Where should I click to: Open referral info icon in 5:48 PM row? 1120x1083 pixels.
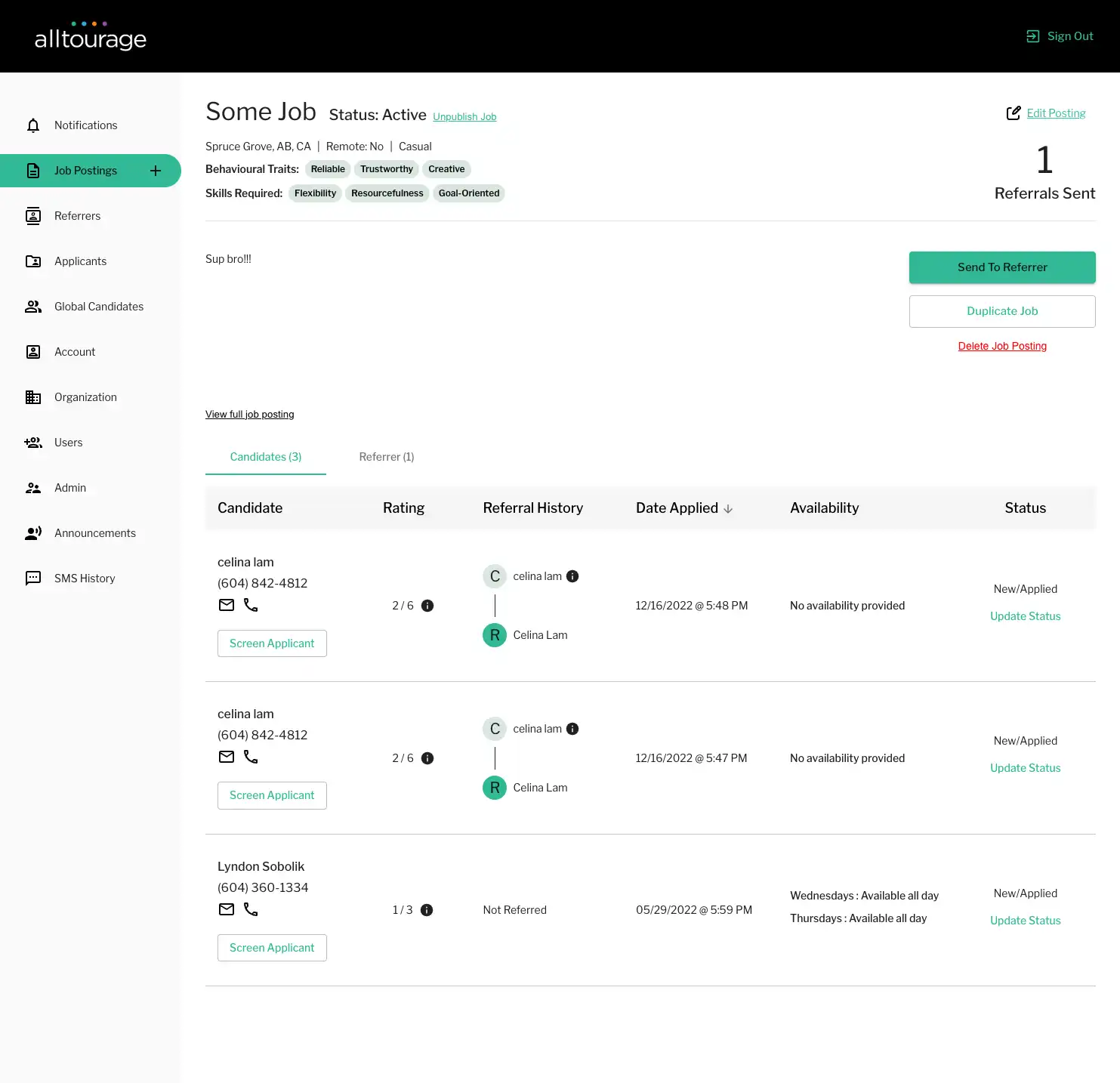pos(572,576)
